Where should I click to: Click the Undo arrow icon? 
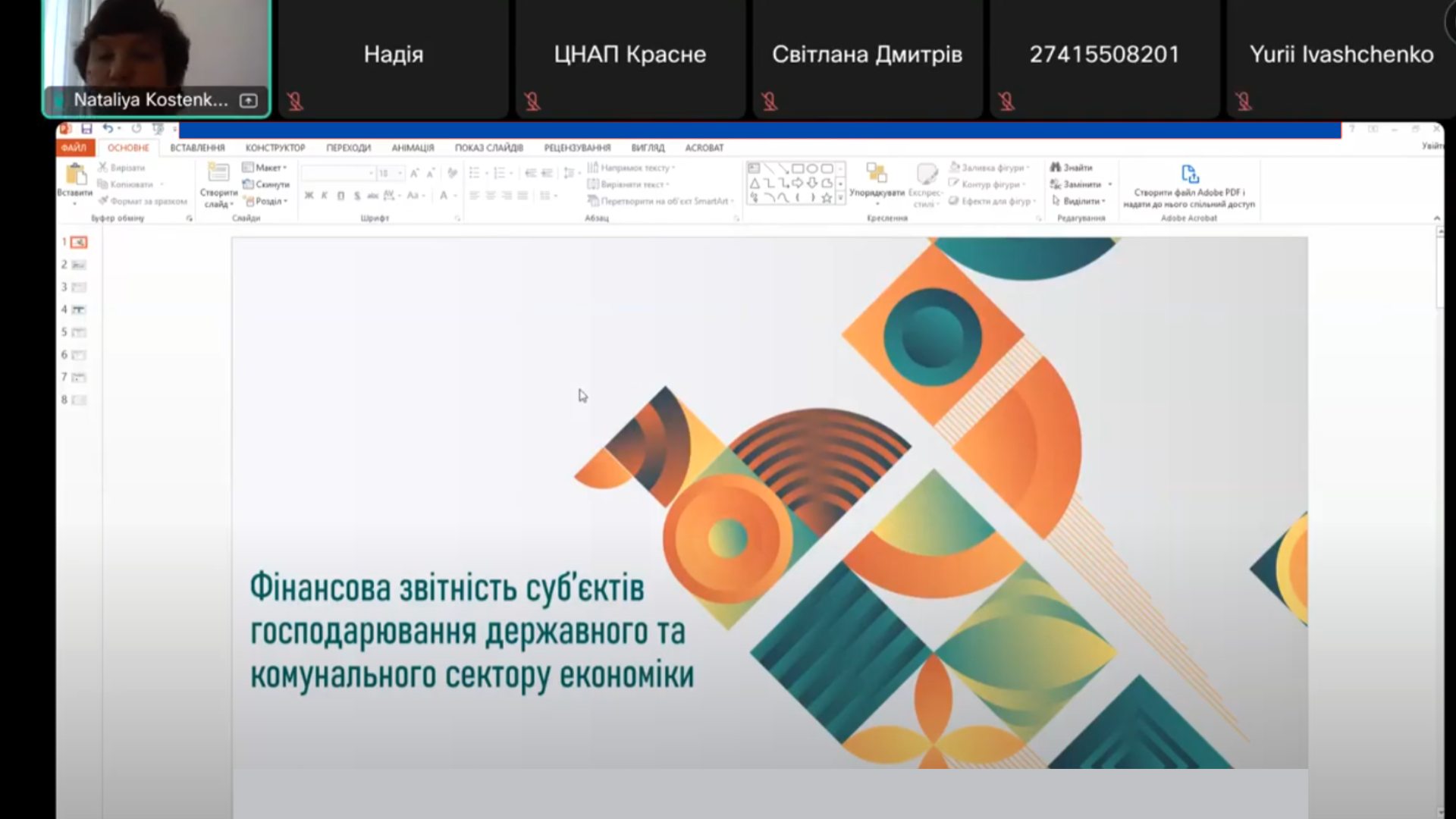pyautogui.click(x=108, y=129)
